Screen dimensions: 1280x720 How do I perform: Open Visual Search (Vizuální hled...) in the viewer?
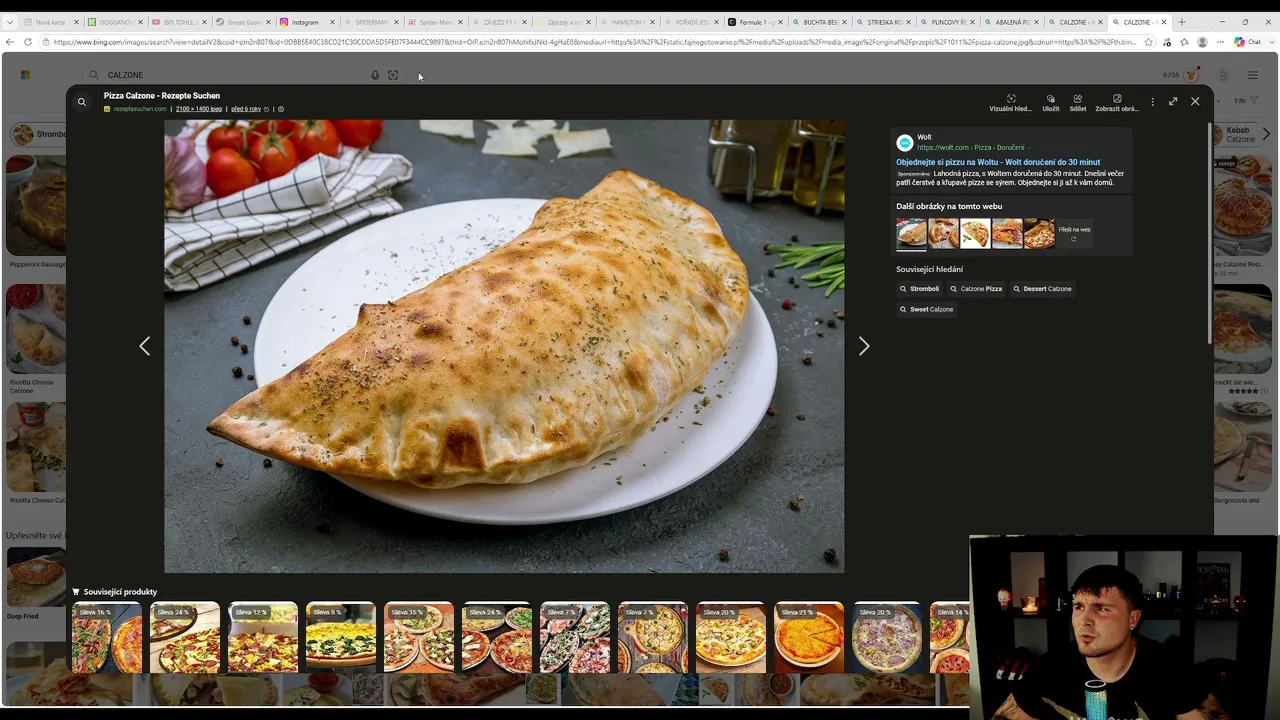tap(1010, 103)
